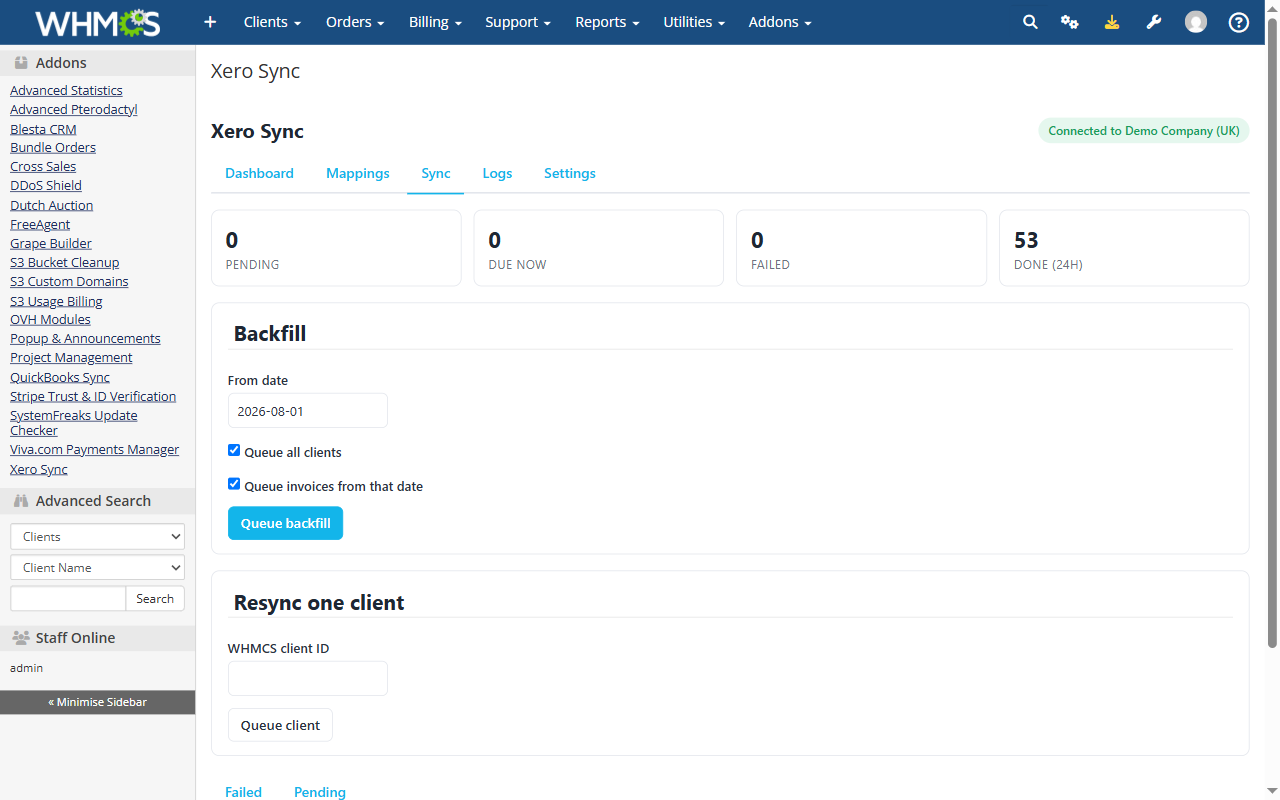Select the Sync tab

436,173
